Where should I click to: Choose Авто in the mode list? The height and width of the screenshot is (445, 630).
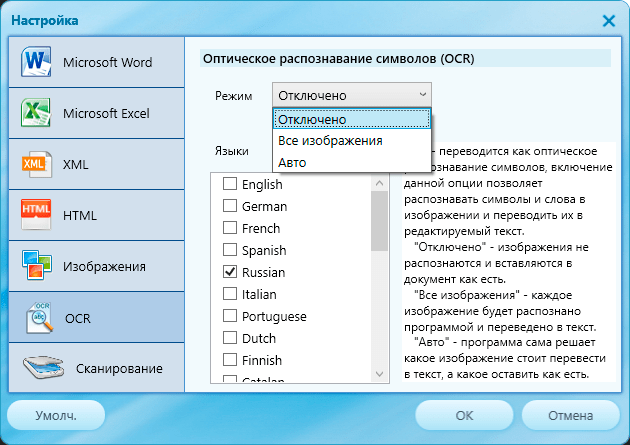click(x=352, y=162)
